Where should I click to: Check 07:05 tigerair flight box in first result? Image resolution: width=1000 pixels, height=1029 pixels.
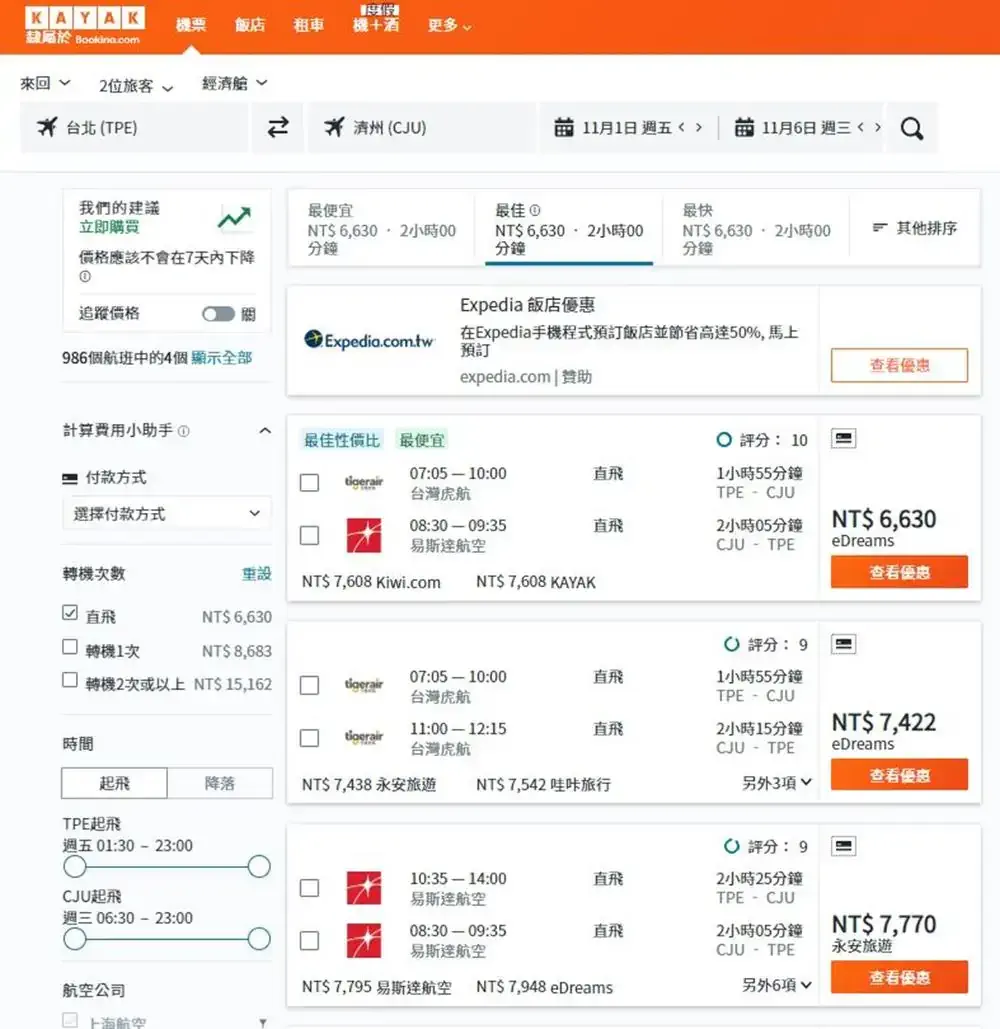point(309,483)
